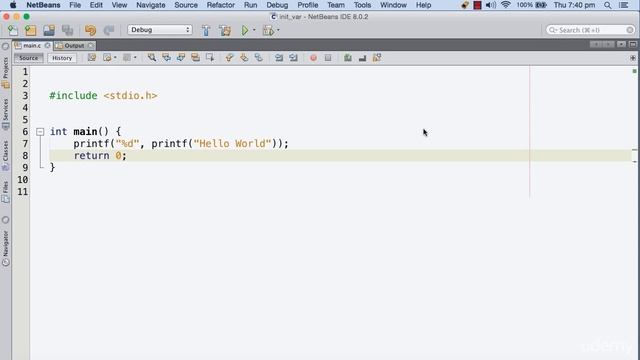Open the Files side panel
This screenshot has width=640, height=360.
coord(5,192)
